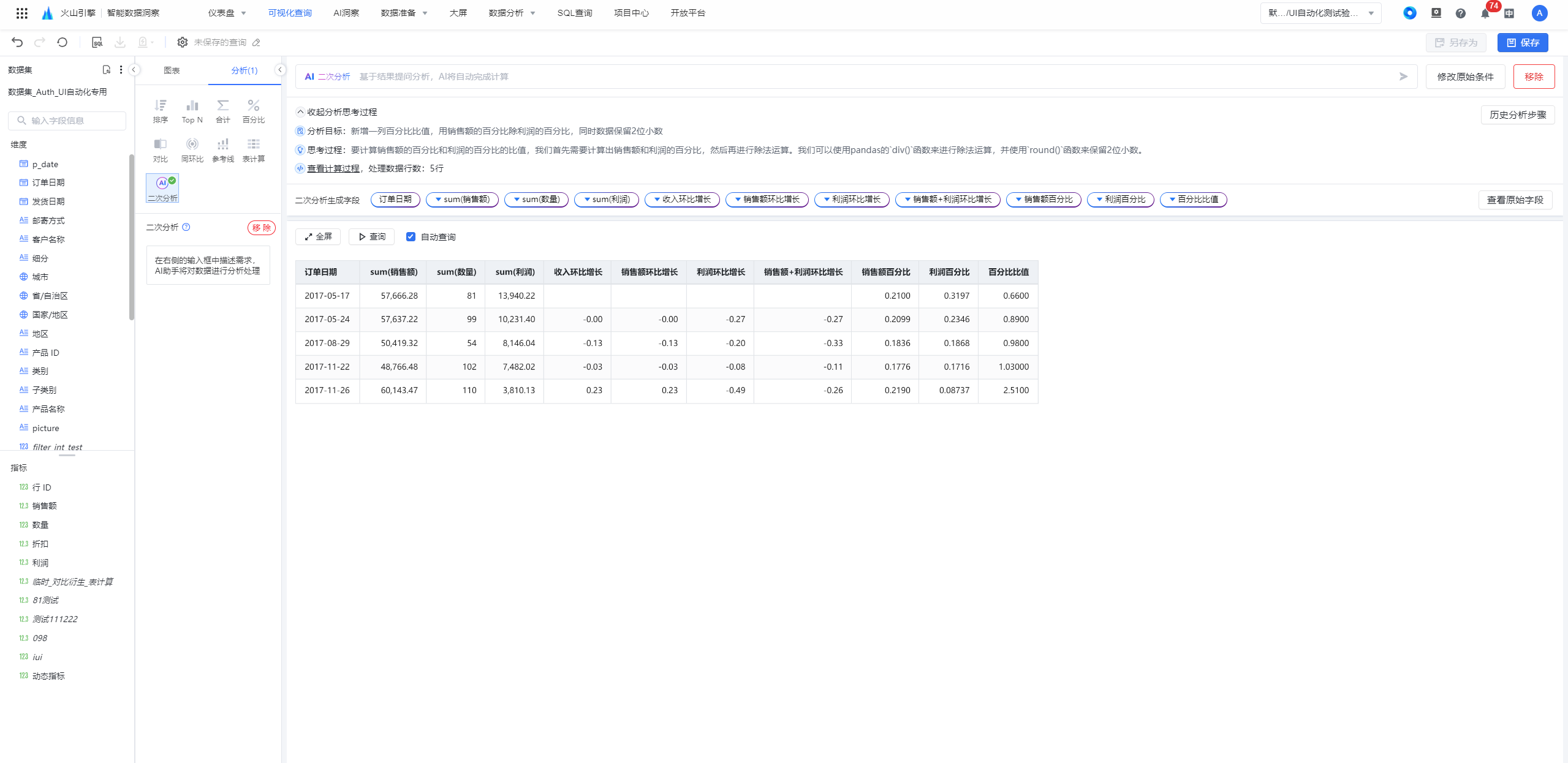Click the undo arrow icon
The height and width of the screenshot is (763, 1568).
(17, 42)
